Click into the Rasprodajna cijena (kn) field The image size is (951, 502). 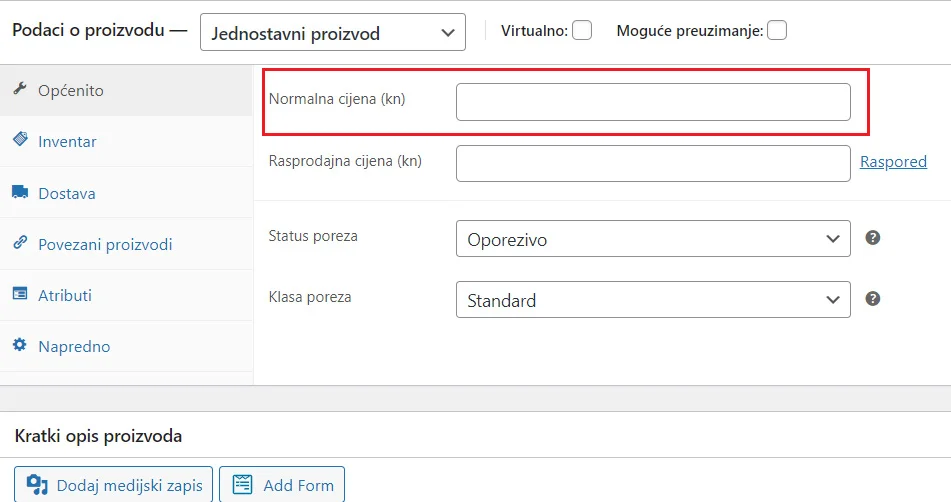653,163
